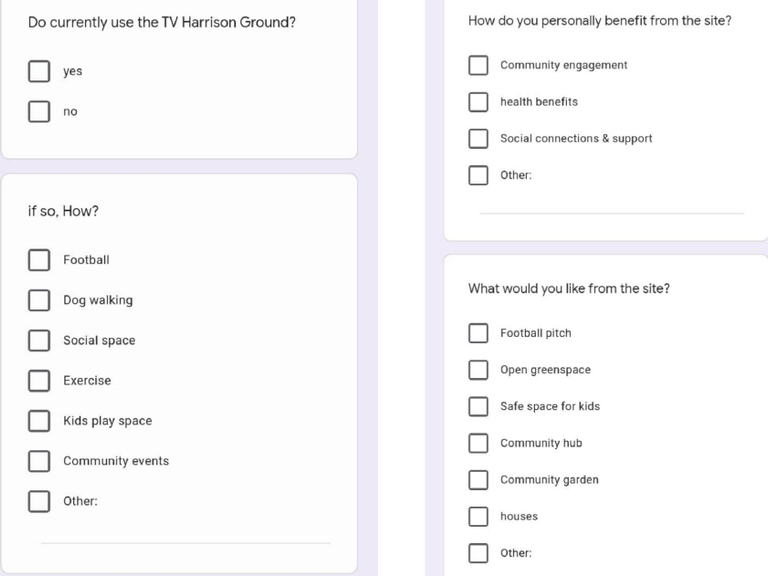Tick the Community engagement checkbox
Image resolution: width=768 pixels, height=576 pixels.
click(x=478, y=65)
